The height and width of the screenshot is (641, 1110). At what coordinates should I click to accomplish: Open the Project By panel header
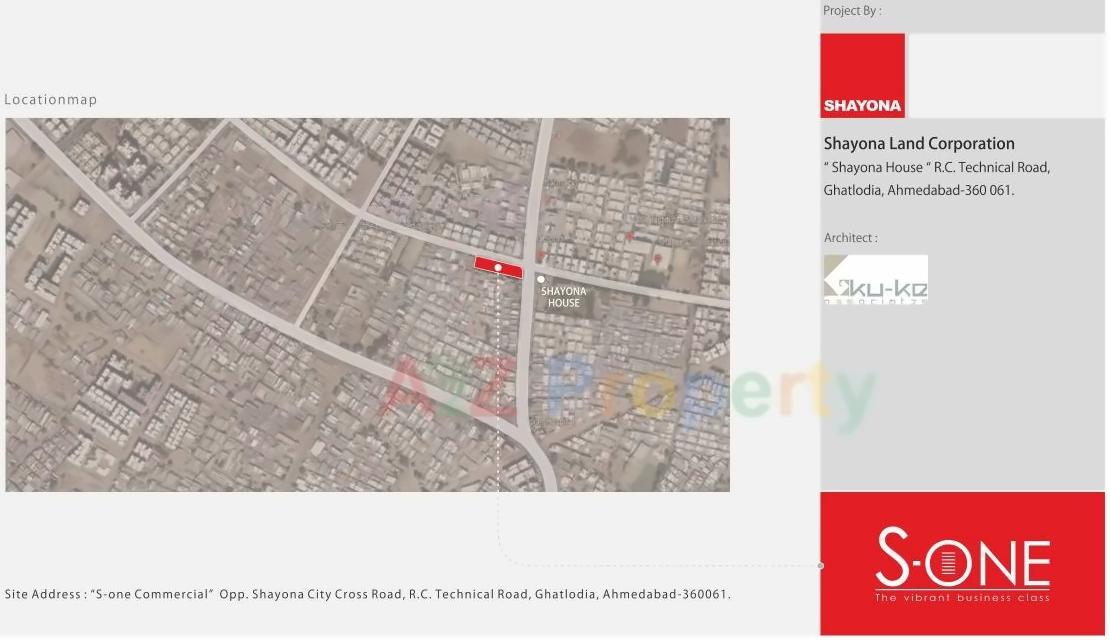tap(851, 10)
